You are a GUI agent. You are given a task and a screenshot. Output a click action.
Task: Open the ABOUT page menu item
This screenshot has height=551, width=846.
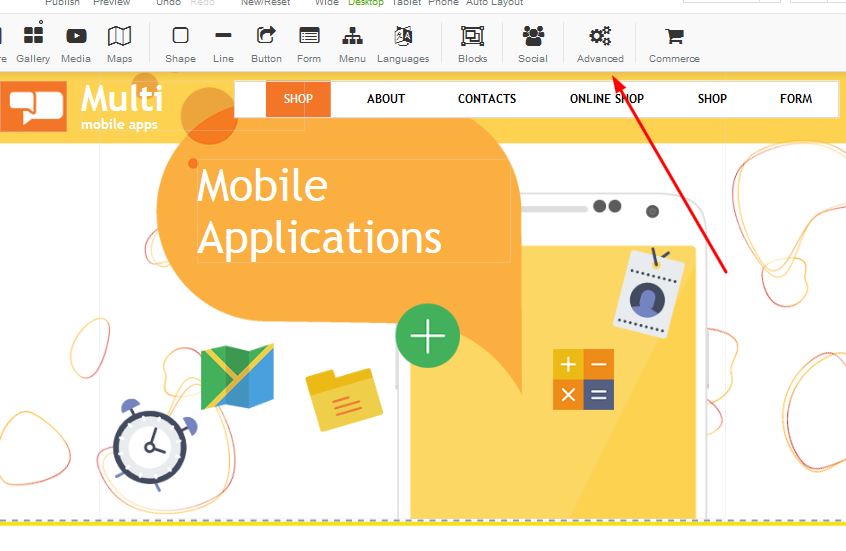pyautogui.click(x=386, y=99)
